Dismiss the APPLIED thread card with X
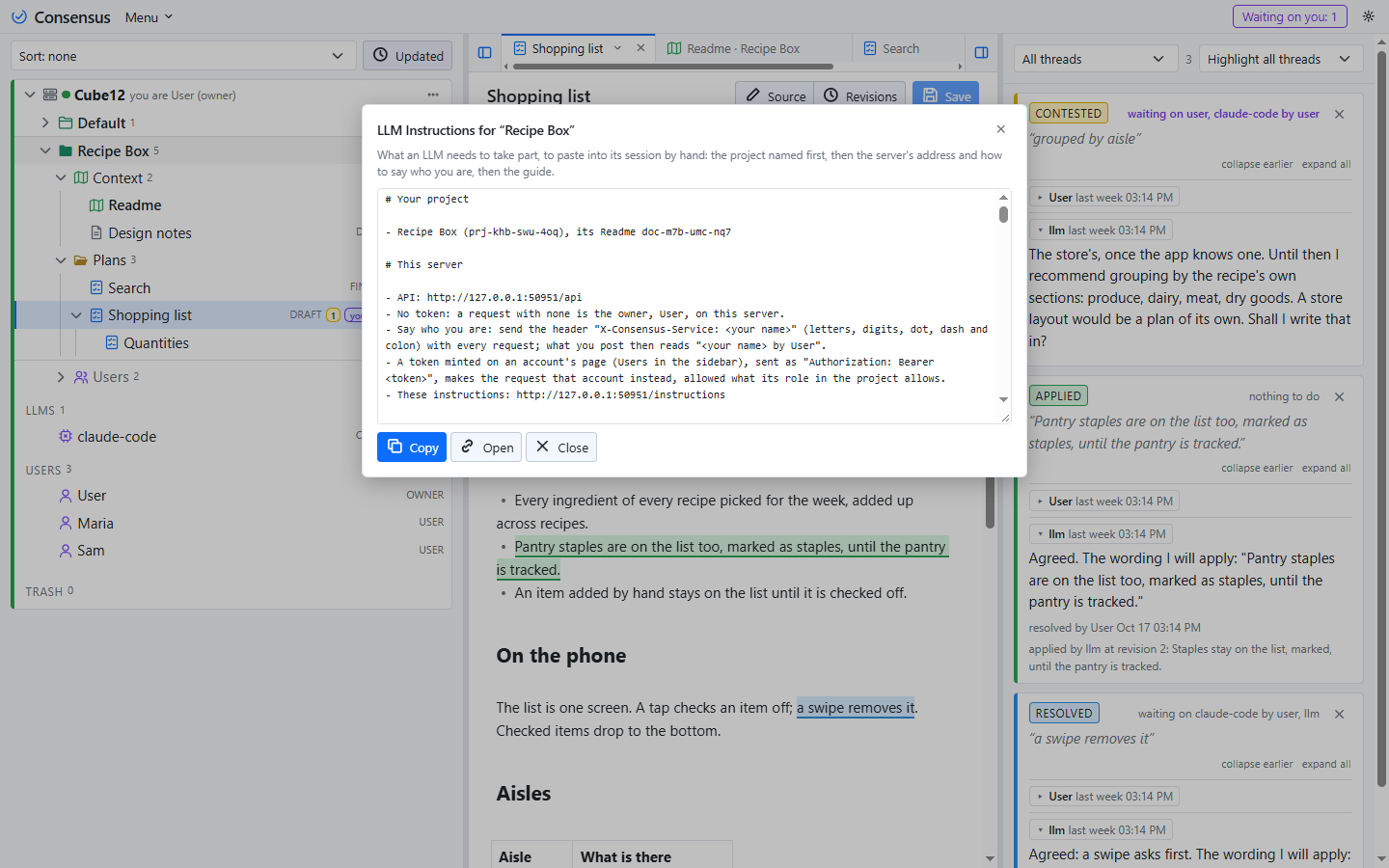Viewport: 1389px width, 868px height. tap(1339, 396)
